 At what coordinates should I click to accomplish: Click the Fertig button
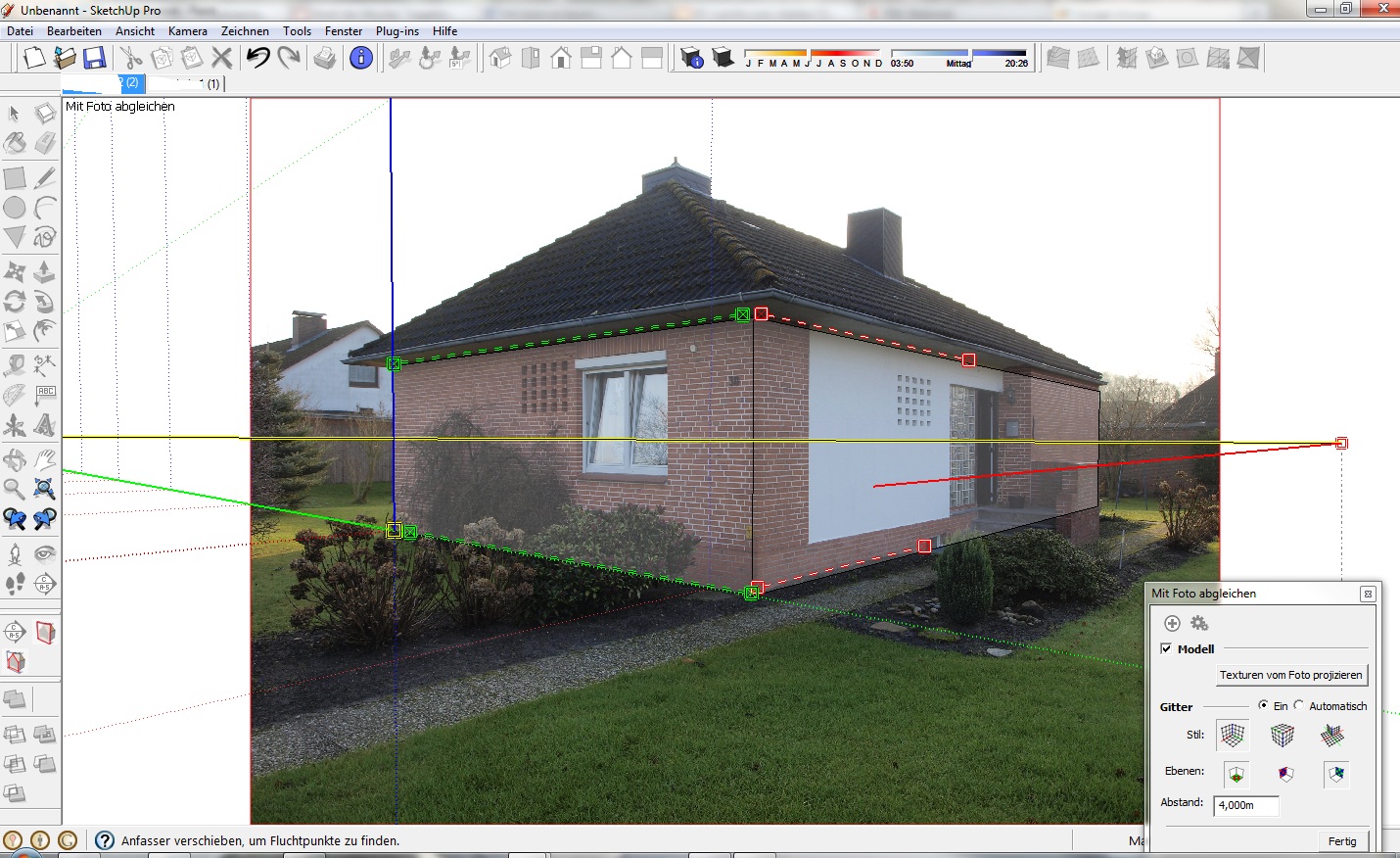pyautogui.click(x=1342, y=841)
